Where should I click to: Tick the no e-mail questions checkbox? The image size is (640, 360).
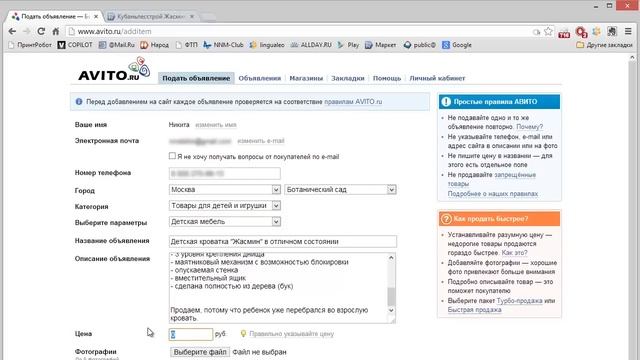click(x=172, y=156)
